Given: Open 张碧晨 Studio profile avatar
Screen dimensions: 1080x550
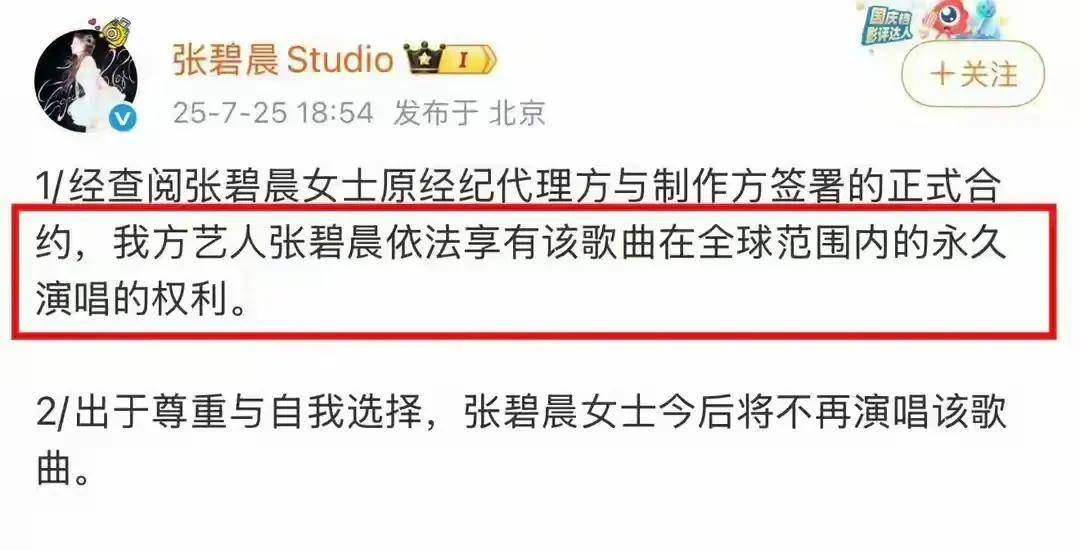Looking at the screenshot, I should click(x=85, y=81).
